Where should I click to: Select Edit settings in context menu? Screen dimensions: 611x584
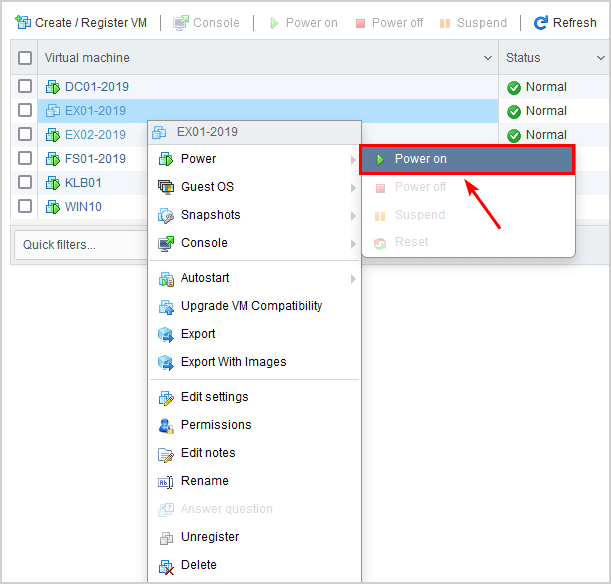click(254, 397)
